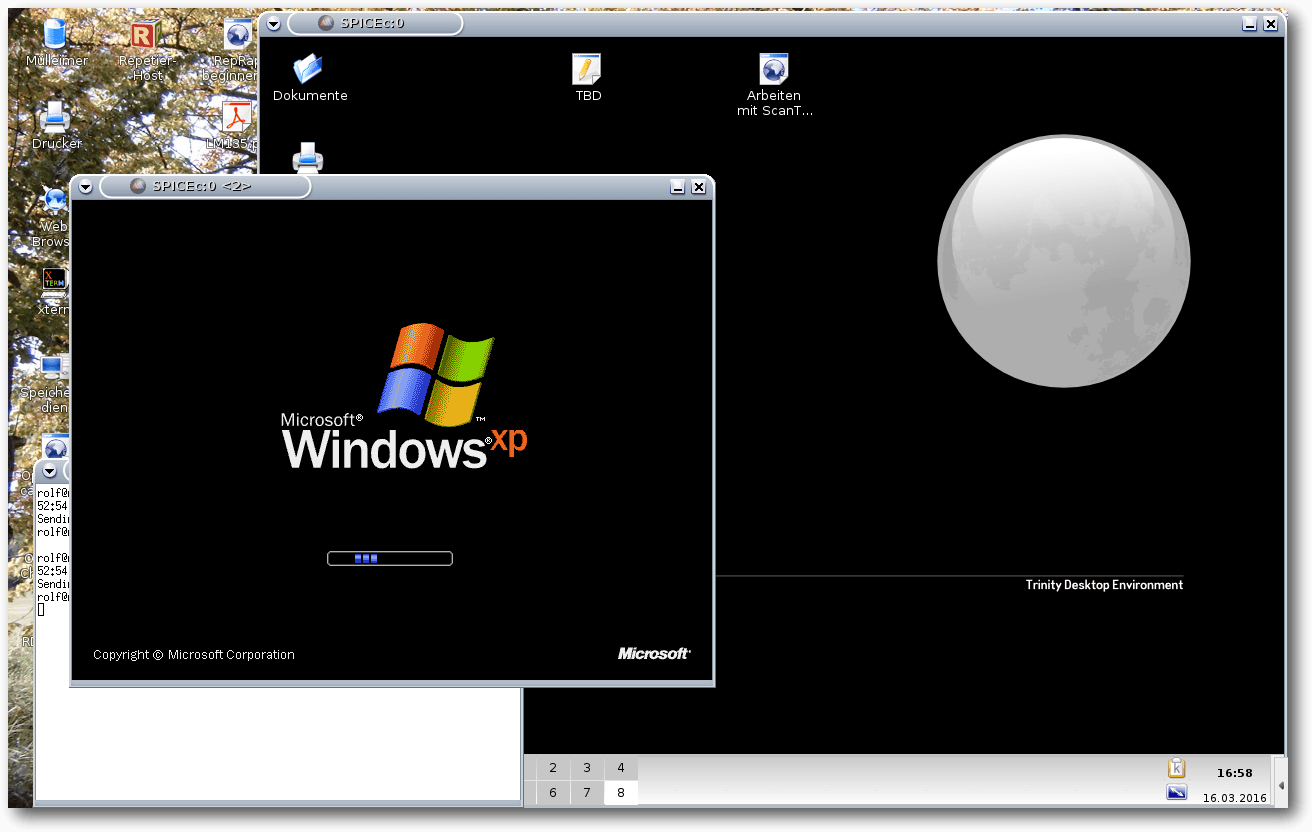Open Arbeiten mit ScanT... icon in SPICEc:0
This screenshot has width=1312, height=832.
pyautogui.click(x=774, y=70)
